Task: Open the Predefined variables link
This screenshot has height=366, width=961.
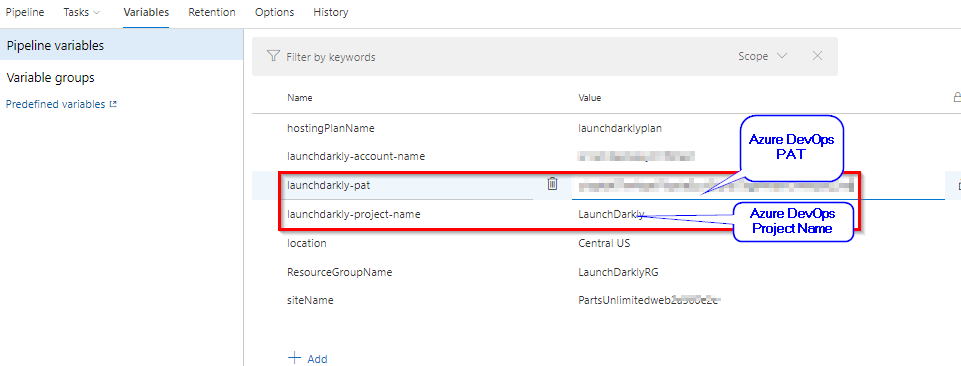Action: point(55,104)
